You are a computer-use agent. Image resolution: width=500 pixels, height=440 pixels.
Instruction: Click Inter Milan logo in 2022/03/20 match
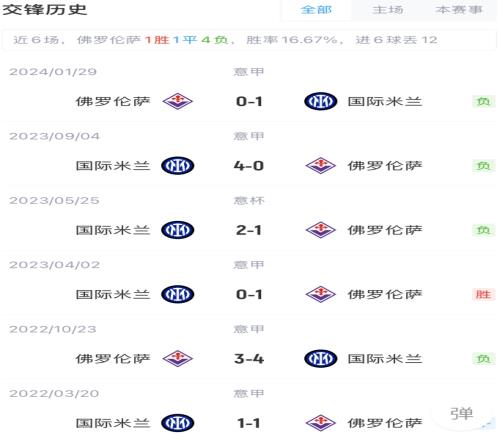pyautogui.click(x=177, y=423)
